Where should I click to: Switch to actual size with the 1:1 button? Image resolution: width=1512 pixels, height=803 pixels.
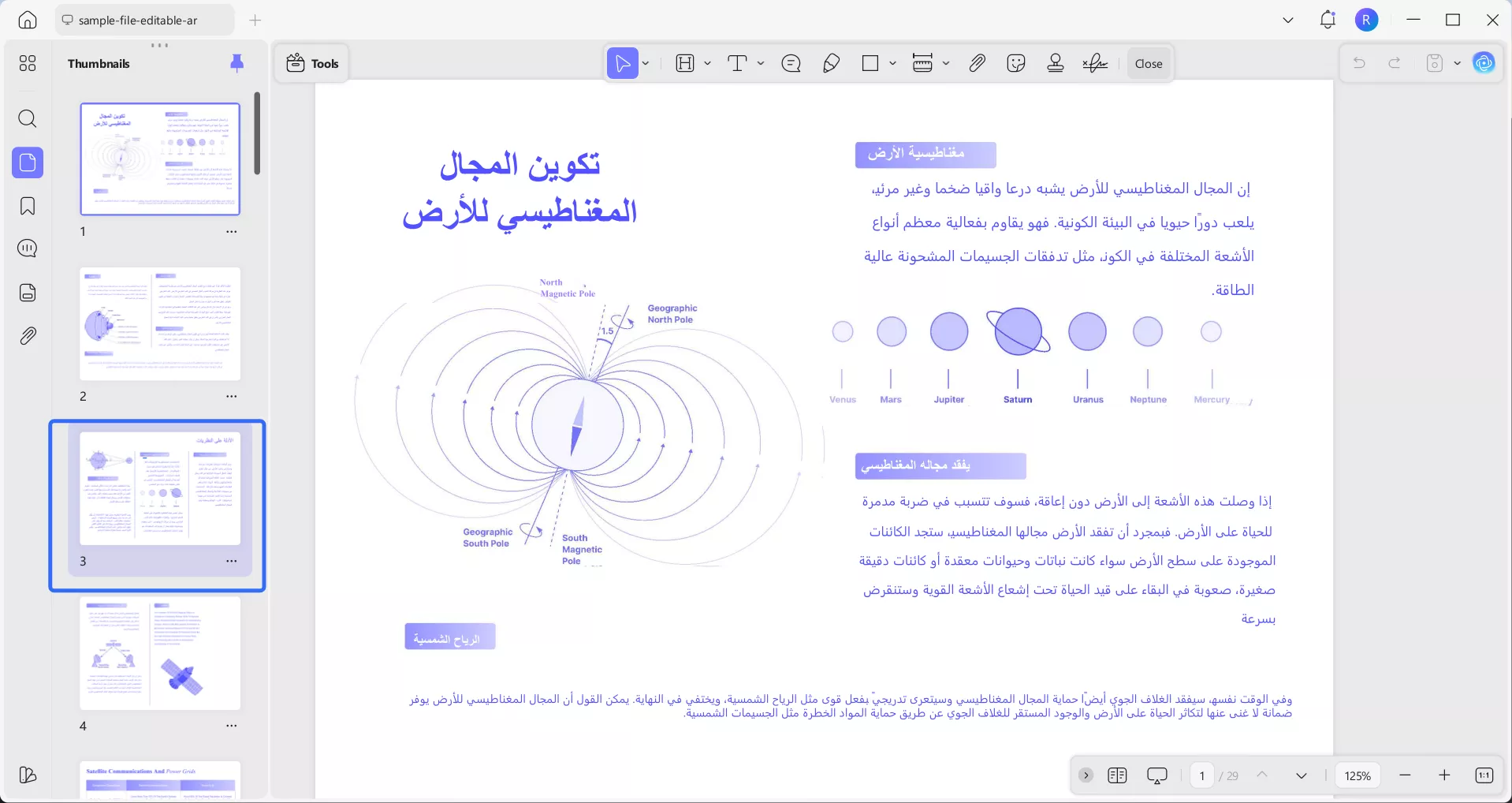(1485, 775)
